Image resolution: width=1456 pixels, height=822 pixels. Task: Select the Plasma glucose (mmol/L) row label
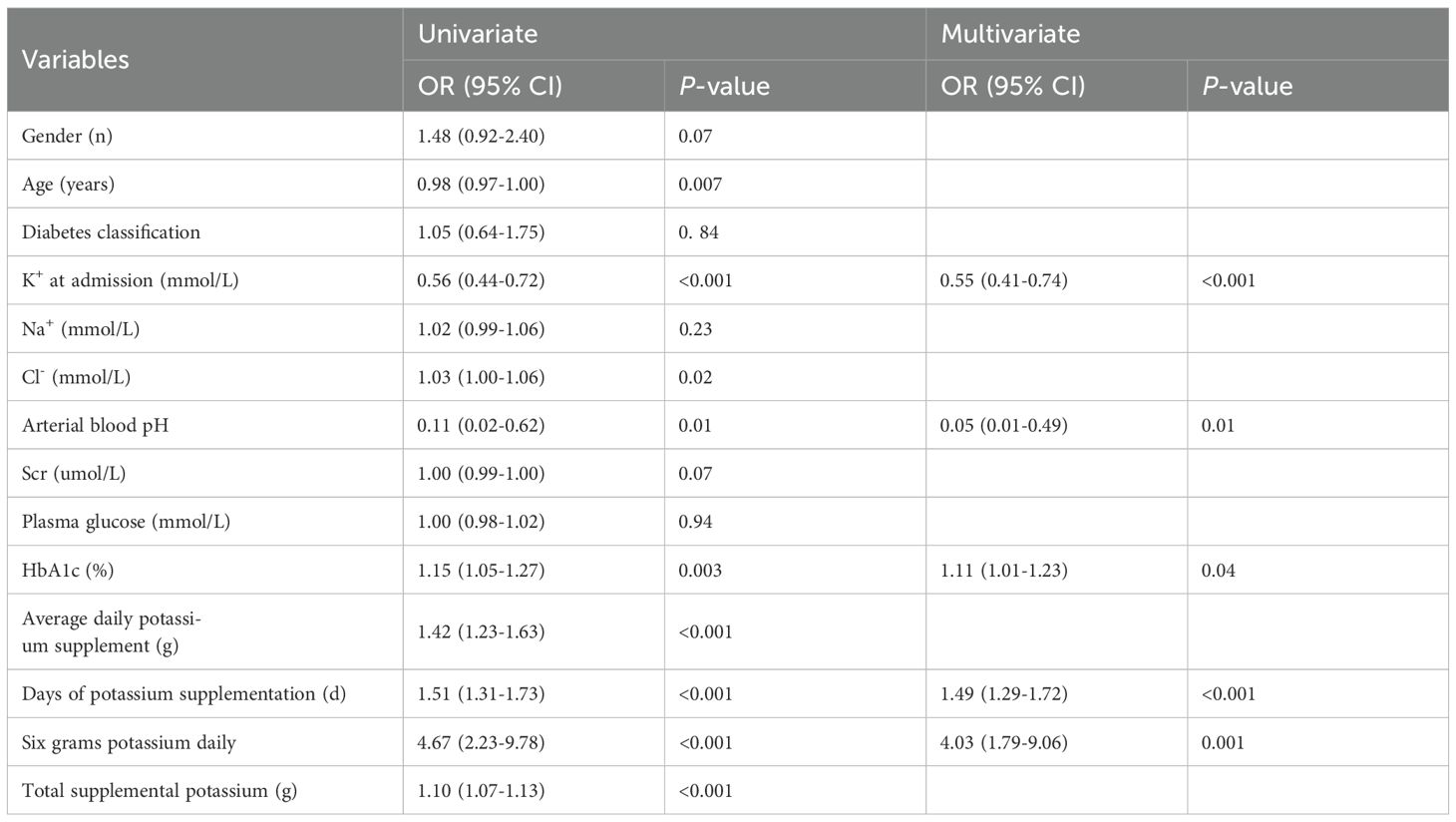pyautogui.click(x=126, y=522)
